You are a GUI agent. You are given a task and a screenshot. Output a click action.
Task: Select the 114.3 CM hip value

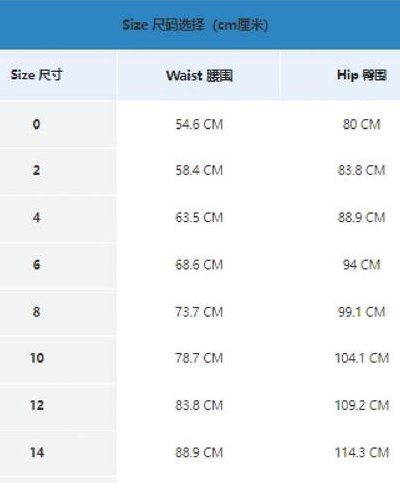362,453
